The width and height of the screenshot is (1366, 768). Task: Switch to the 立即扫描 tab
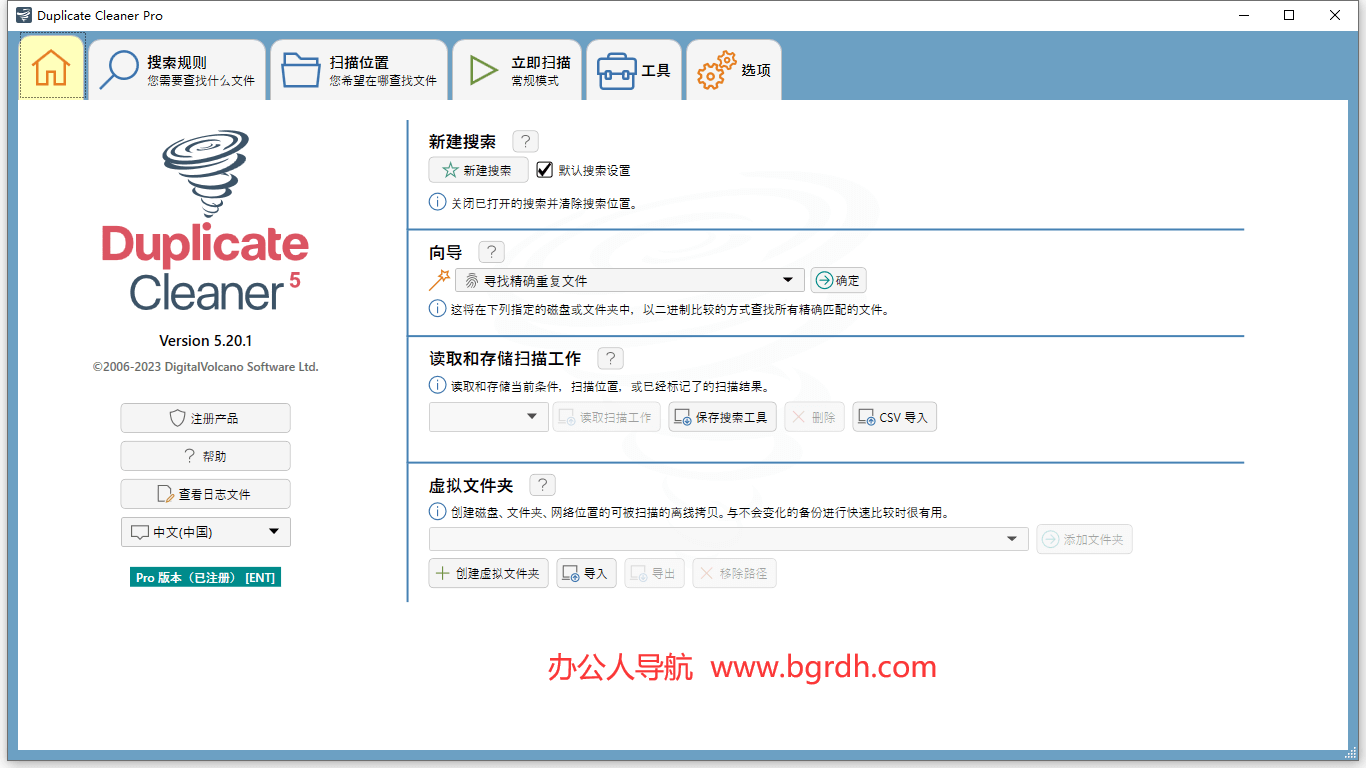[x=516, y=69]
